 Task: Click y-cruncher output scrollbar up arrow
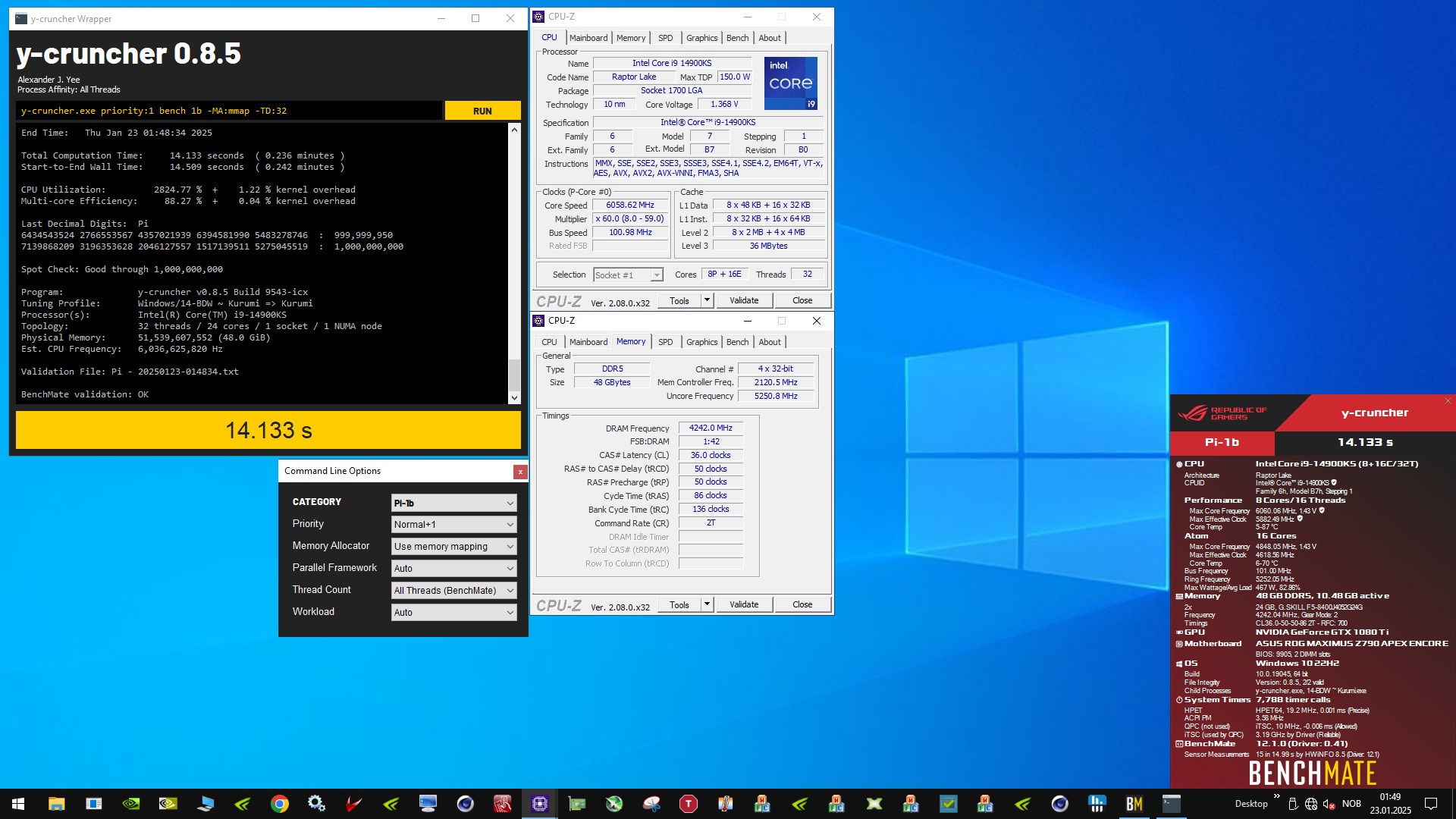[x=514, y=130]
